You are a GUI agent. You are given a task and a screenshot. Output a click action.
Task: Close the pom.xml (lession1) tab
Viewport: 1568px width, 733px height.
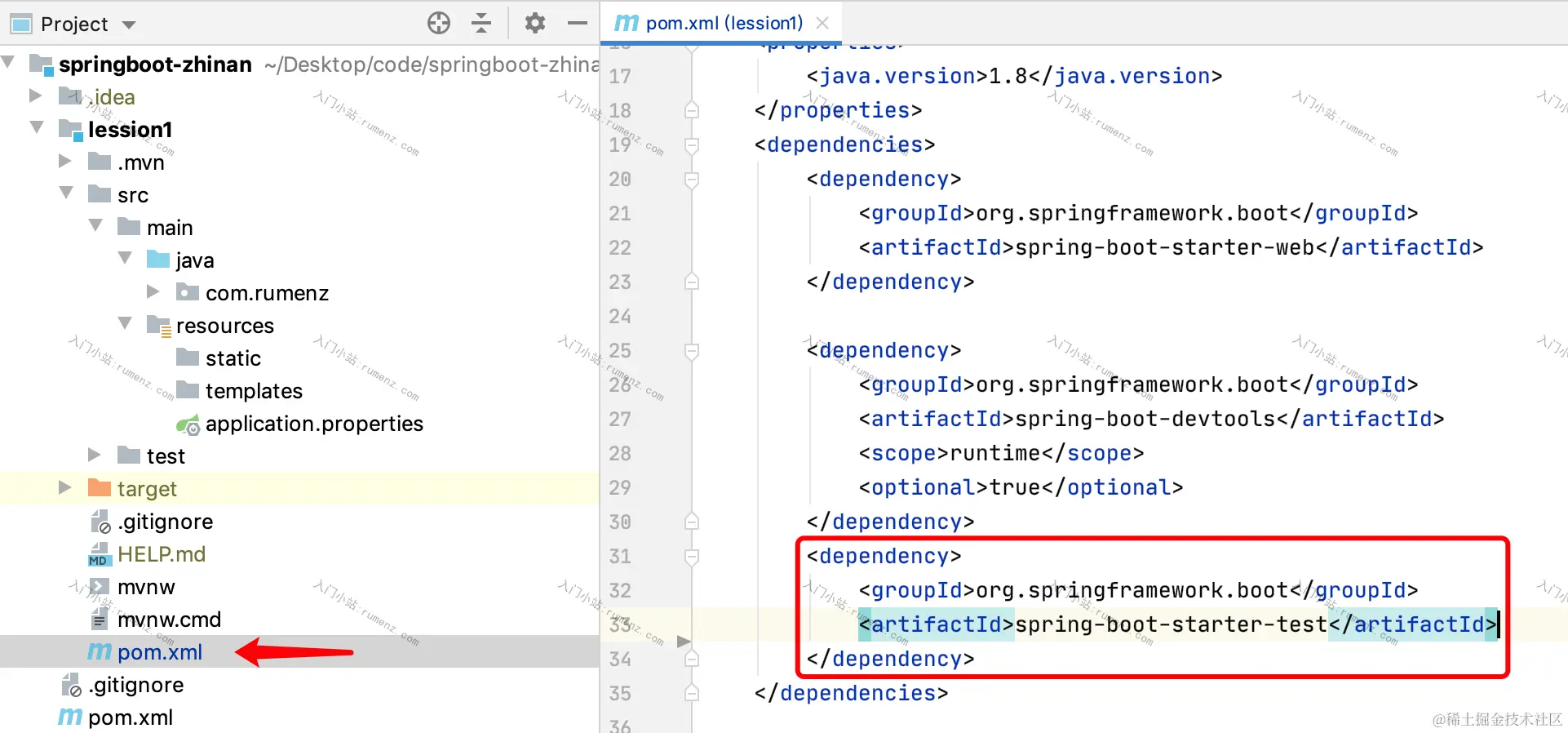tap(822, 23)
